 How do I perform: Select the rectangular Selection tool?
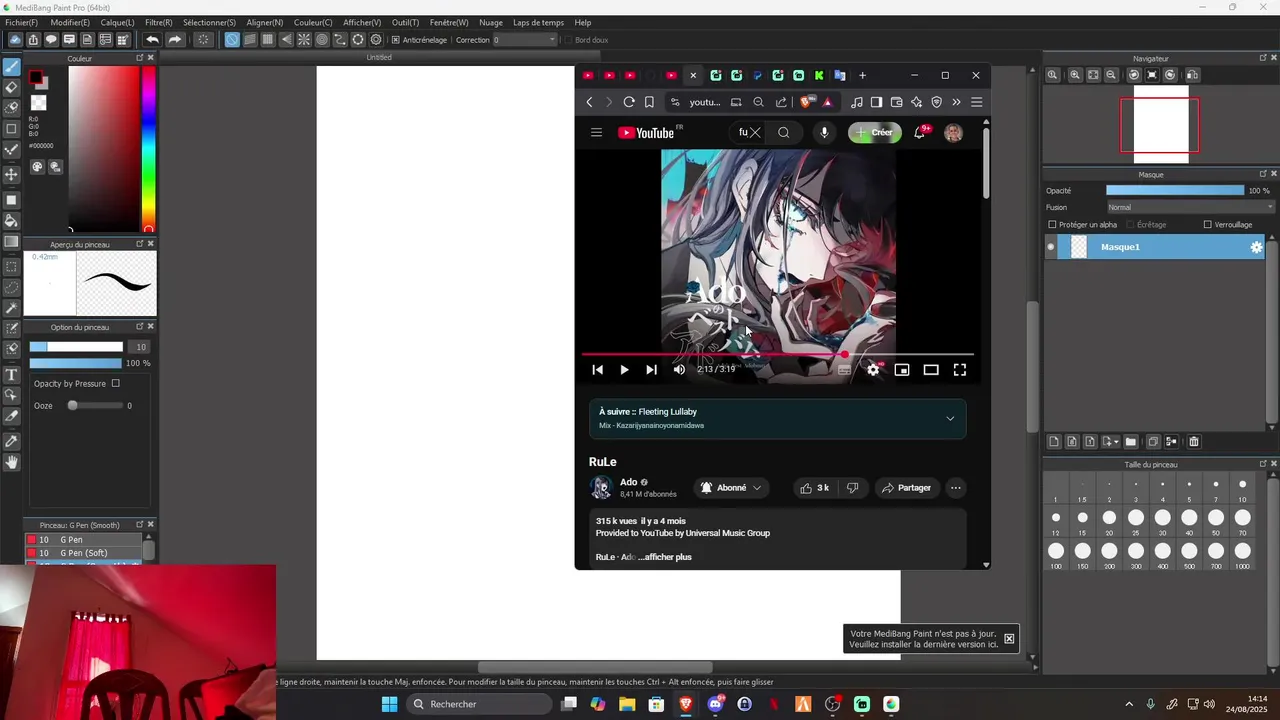click(12, 267)
